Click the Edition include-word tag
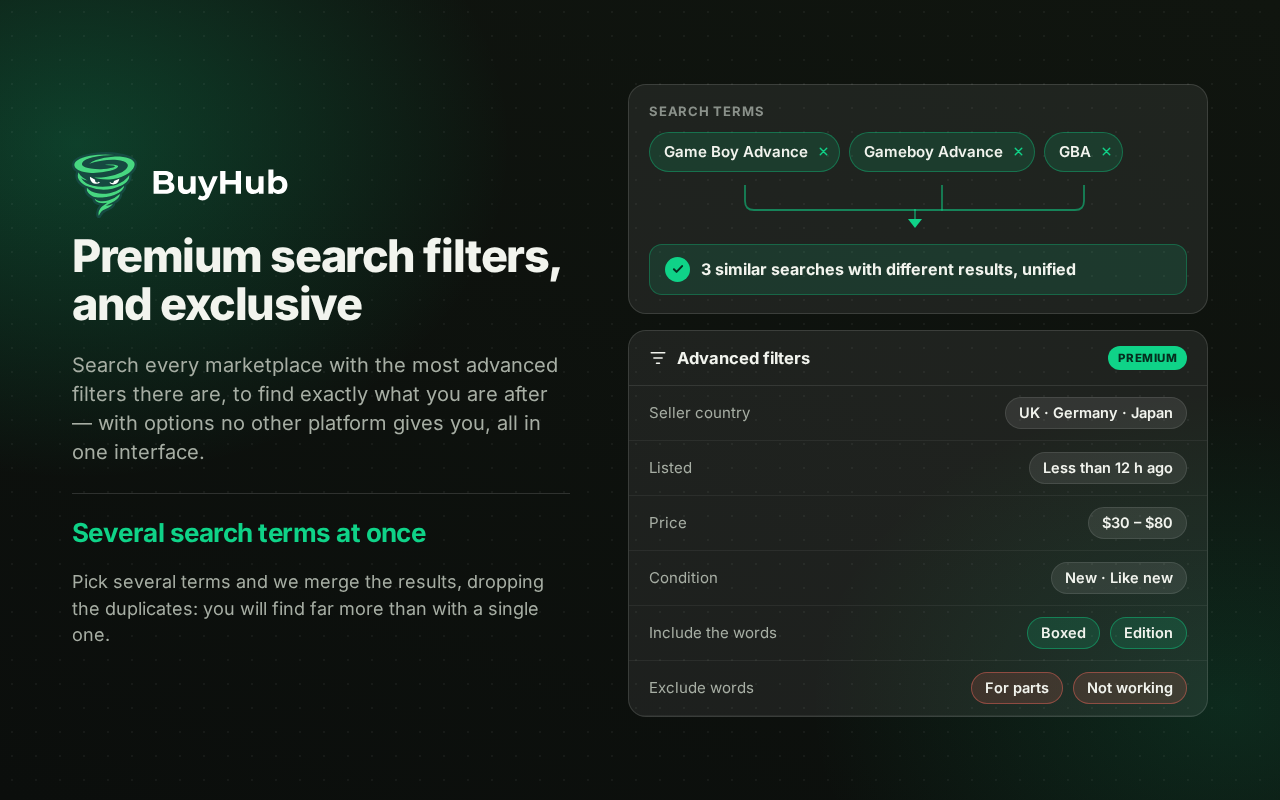This screenshot has width=1280, height=800. click(x=1148, y=633)
